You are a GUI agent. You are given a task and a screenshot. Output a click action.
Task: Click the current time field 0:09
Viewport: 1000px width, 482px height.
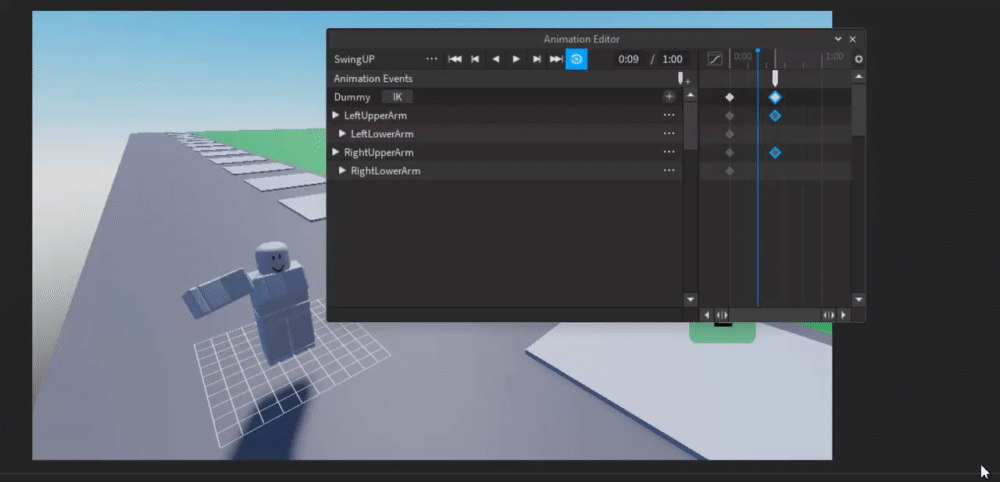(629, 59)
